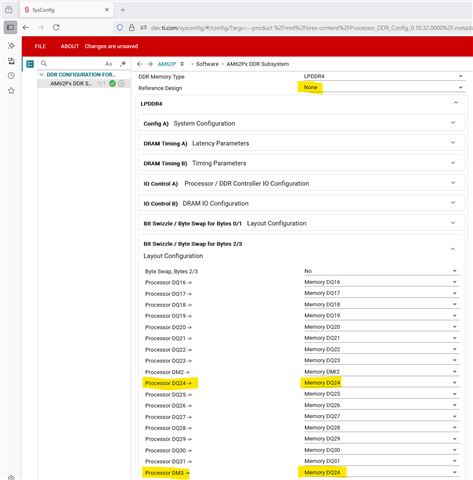Screen dimensions: 473x480
Task: Navigate forward in SysConfig breadcrumb arrows
Action: pyautogui.click(x=150, y=64)
